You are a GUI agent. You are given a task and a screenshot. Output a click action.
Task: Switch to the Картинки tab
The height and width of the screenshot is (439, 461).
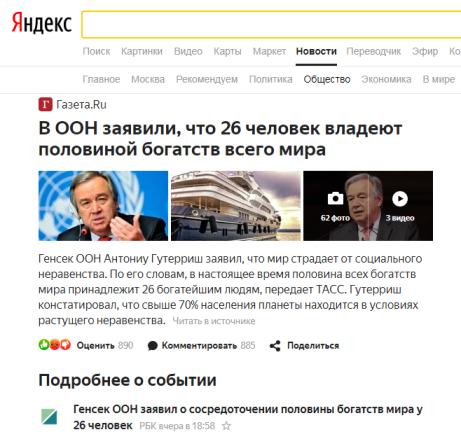[x=142, y=51]
